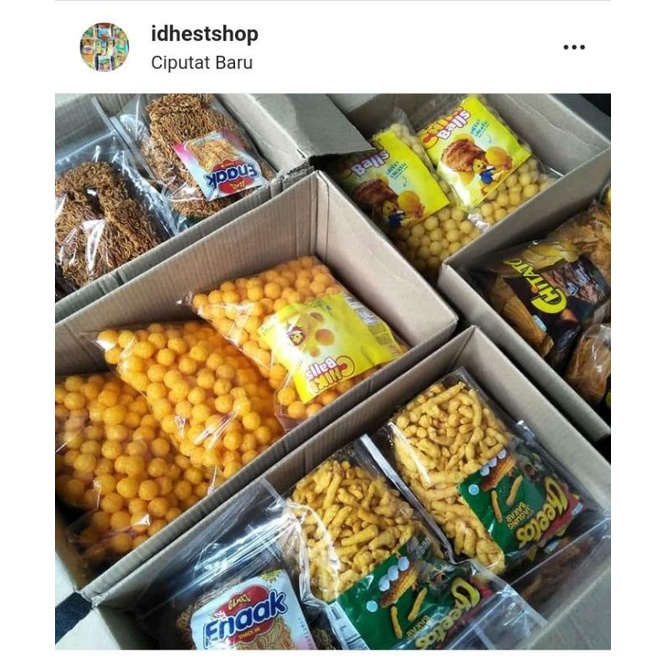Tap the black Chitato bag on right

549,294
